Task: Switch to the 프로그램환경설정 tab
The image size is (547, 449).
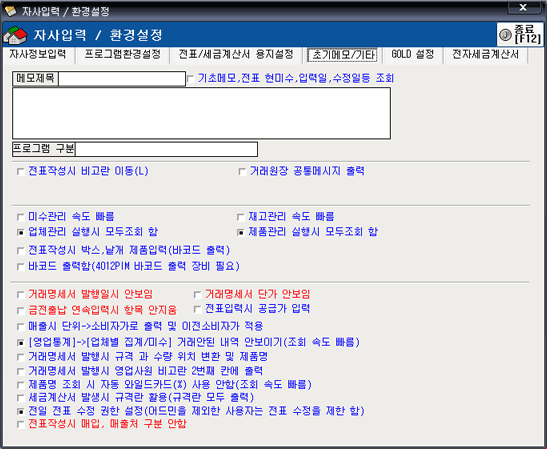Action: point(123,55)
